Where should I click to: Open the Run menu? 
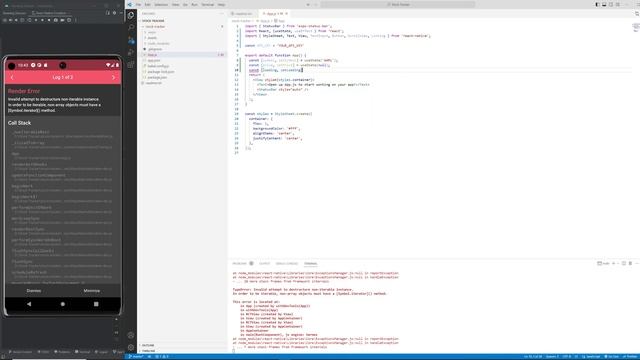coord(194,4)
